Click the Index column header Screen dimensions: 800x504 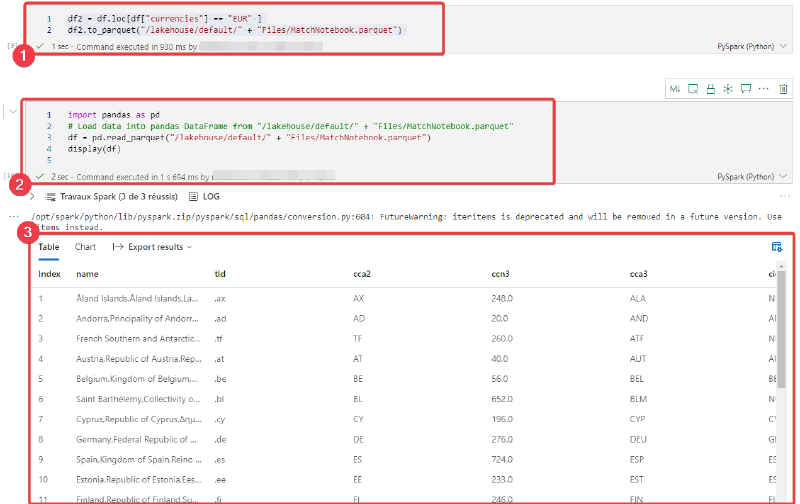pyautogui.click(x=49, y=274)
